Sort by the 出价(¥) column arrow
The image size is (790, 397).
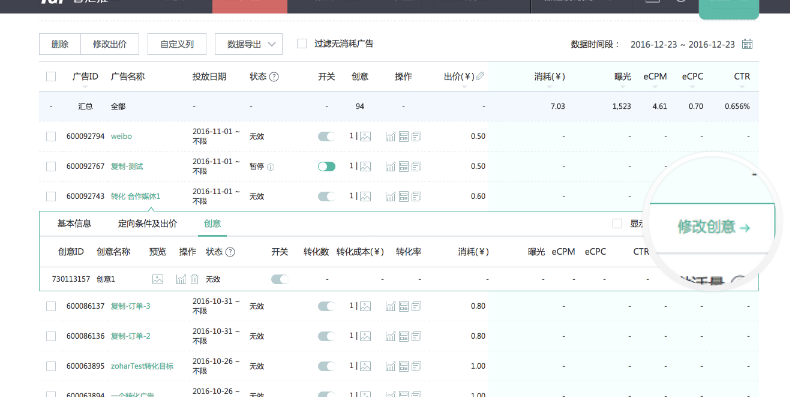tap(464, 87)
